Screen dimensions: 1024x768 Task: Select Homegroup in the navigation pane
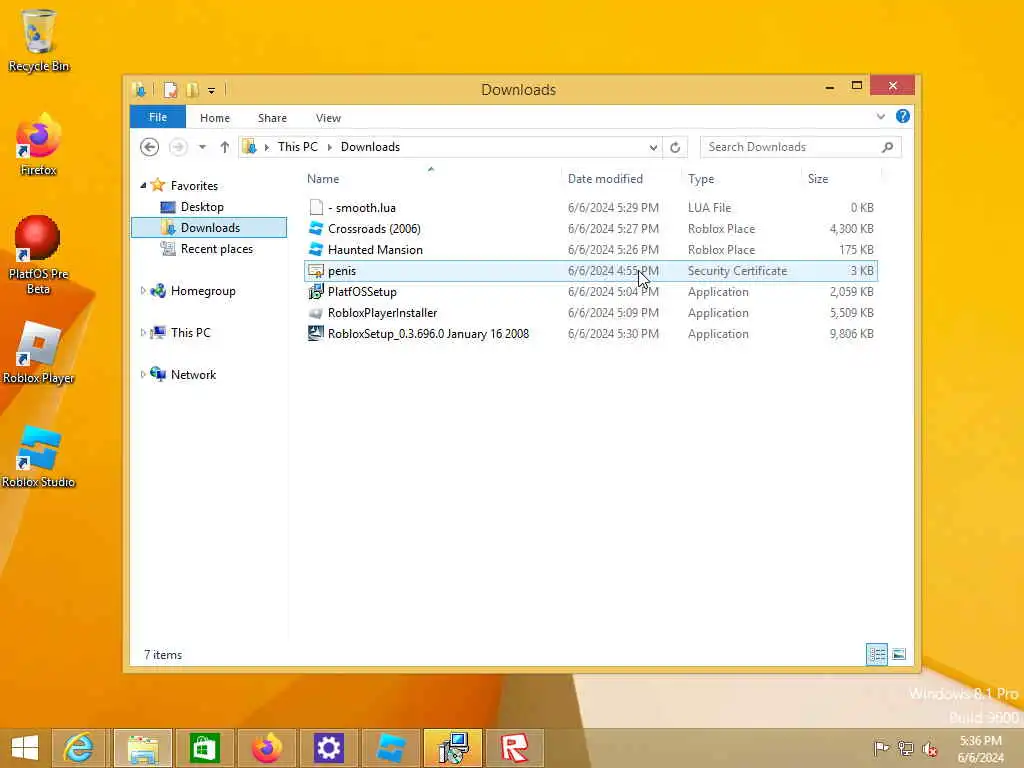coord(202,291)
